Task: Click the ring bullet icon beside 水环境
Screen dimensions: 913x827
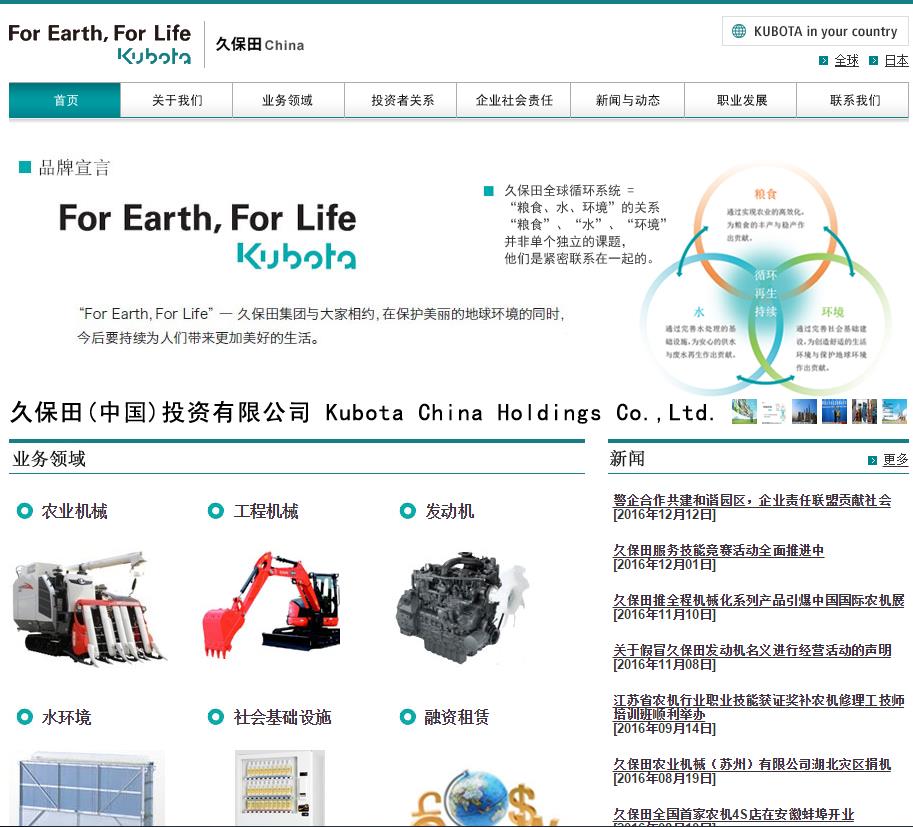Action: click(24, 716)
